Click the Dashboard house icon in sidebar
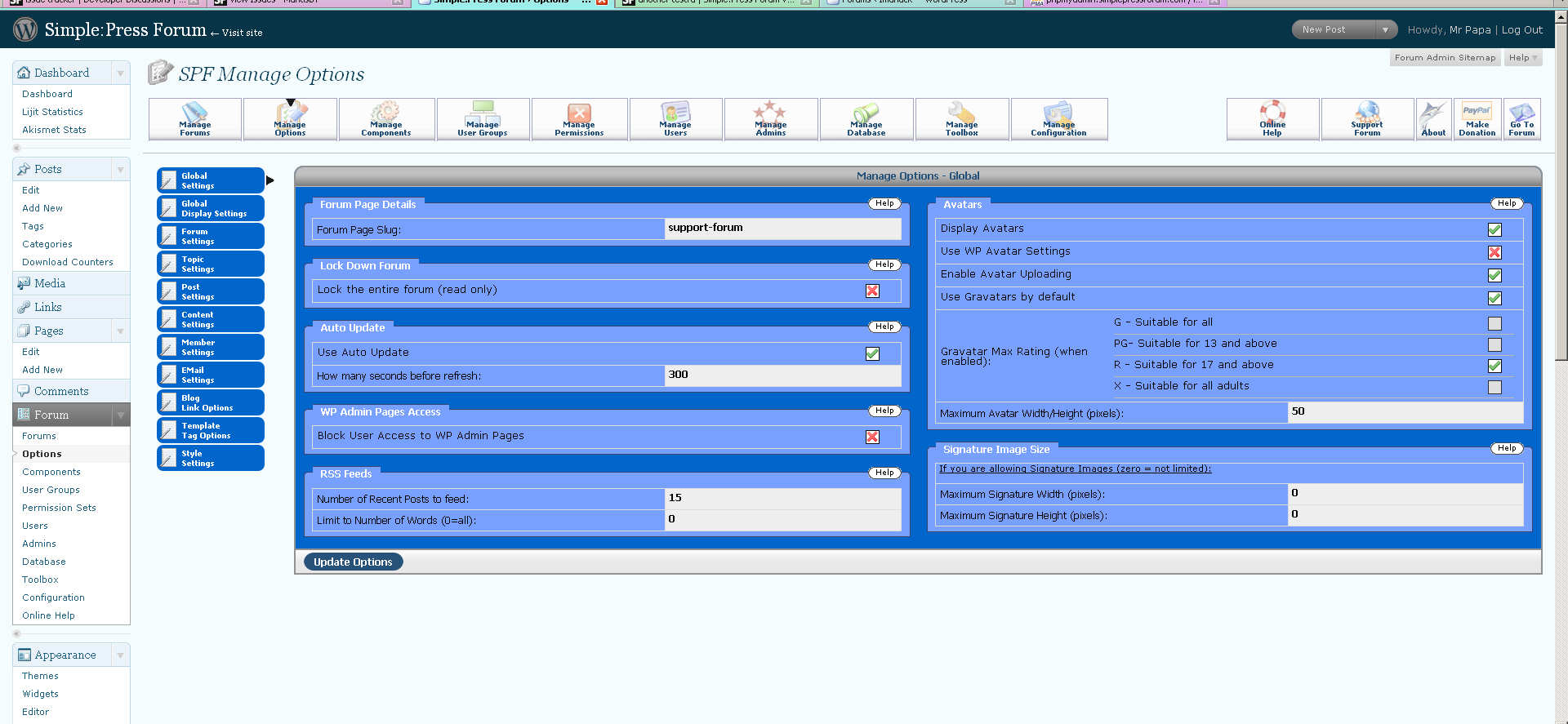 coord(24,73)
